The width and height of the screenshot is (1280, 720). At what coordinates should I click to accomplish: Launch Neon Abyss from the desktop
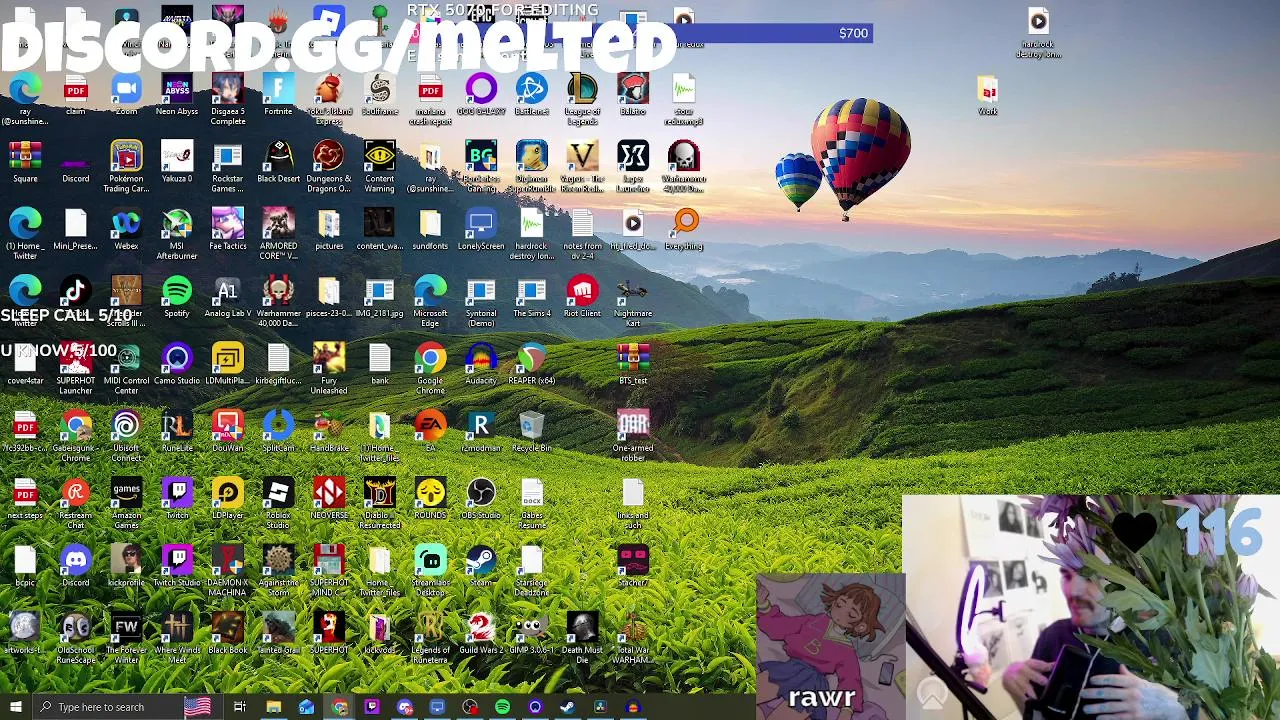pos(177,95)
